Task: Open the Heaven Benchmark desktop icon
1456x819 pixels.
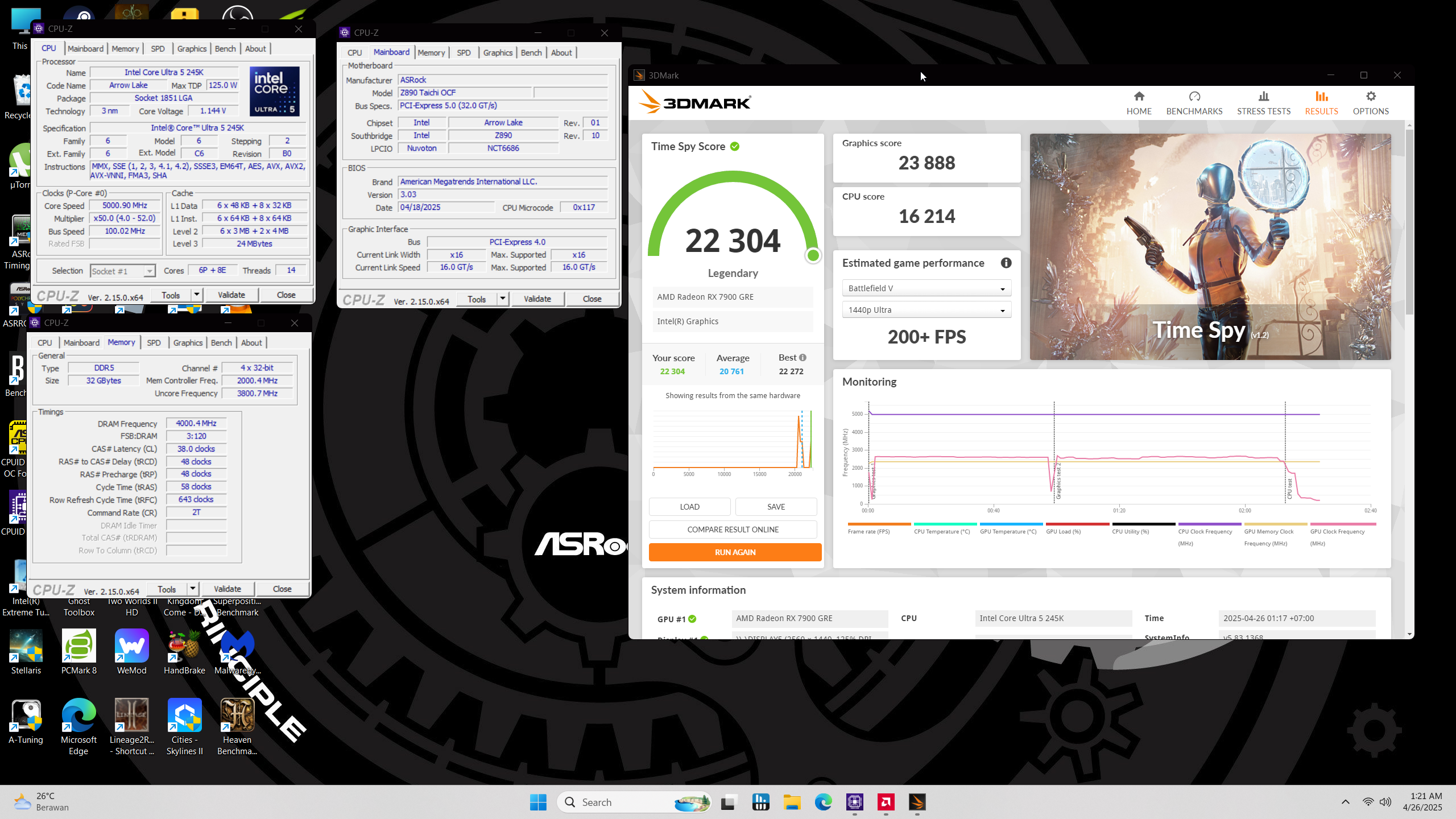Action: (237, 726)
